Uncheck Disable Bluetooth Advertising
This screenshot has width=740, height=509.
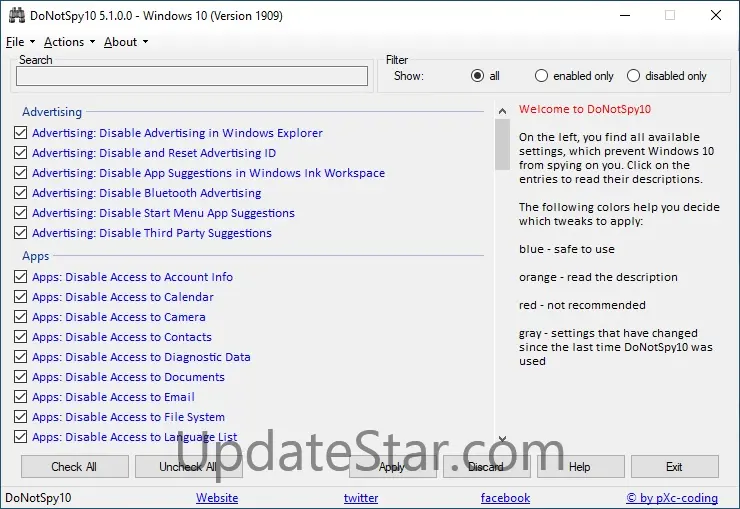pos(20,192)
